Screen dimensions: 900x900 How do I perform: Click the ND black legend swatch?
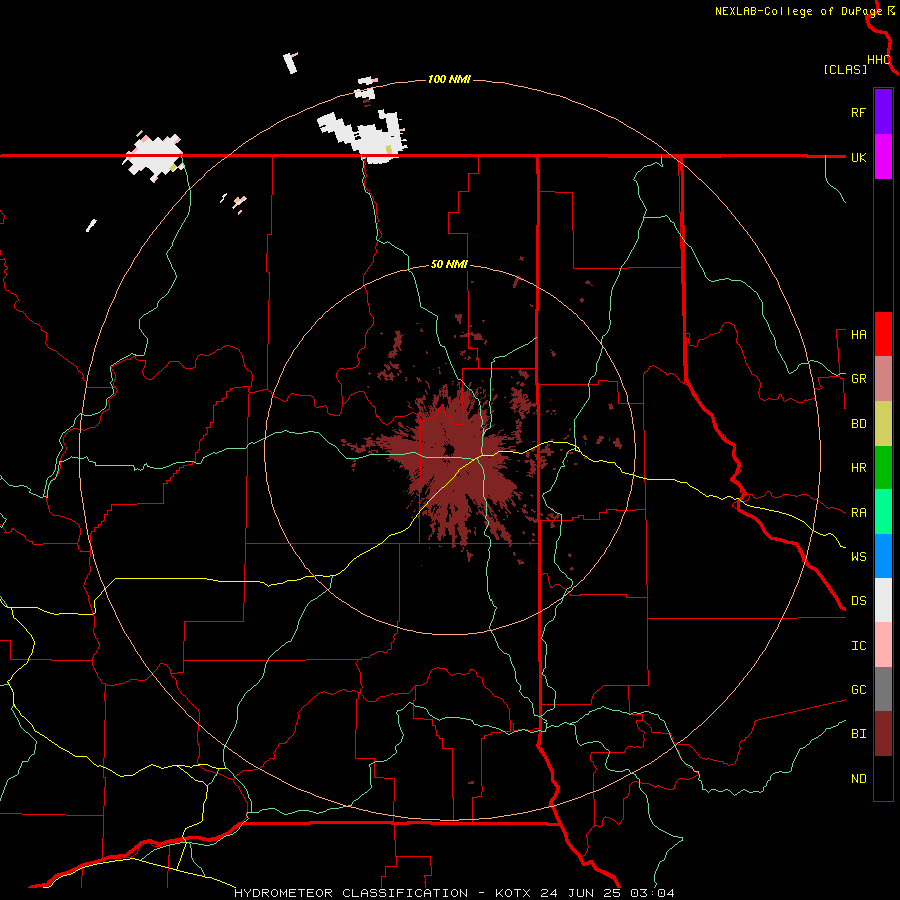883,778
